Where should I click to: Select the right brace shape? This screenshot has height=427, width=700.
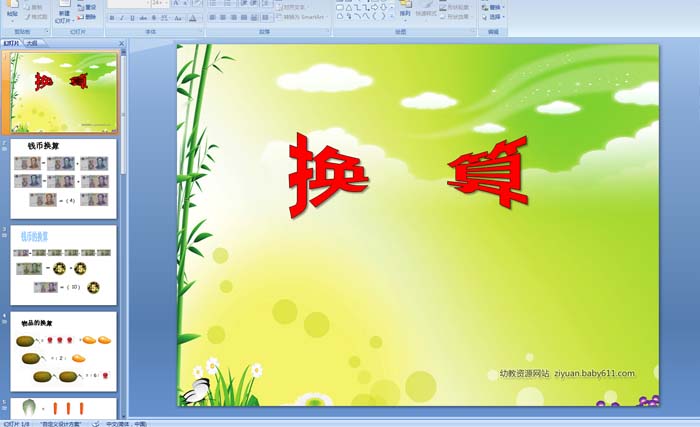point(383,16)
